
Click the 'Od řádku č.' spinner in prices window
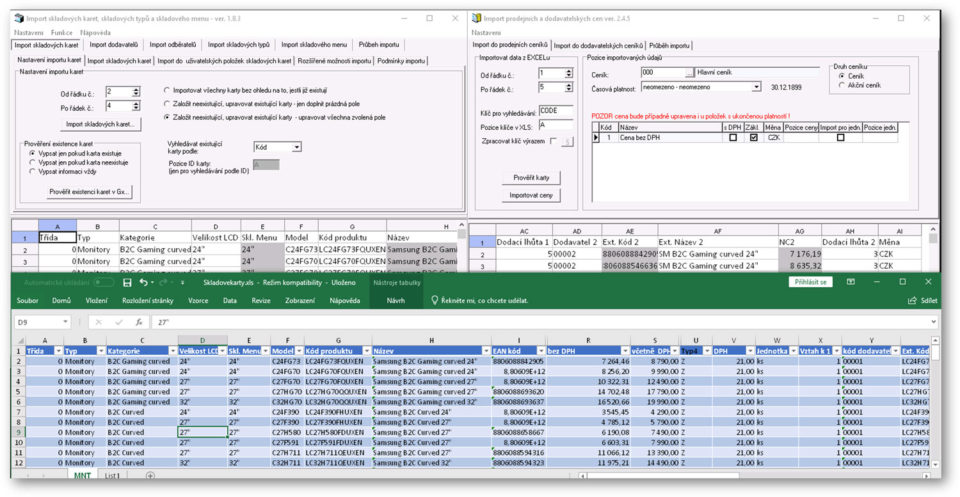pyautogui.click(x=570, y=74)
